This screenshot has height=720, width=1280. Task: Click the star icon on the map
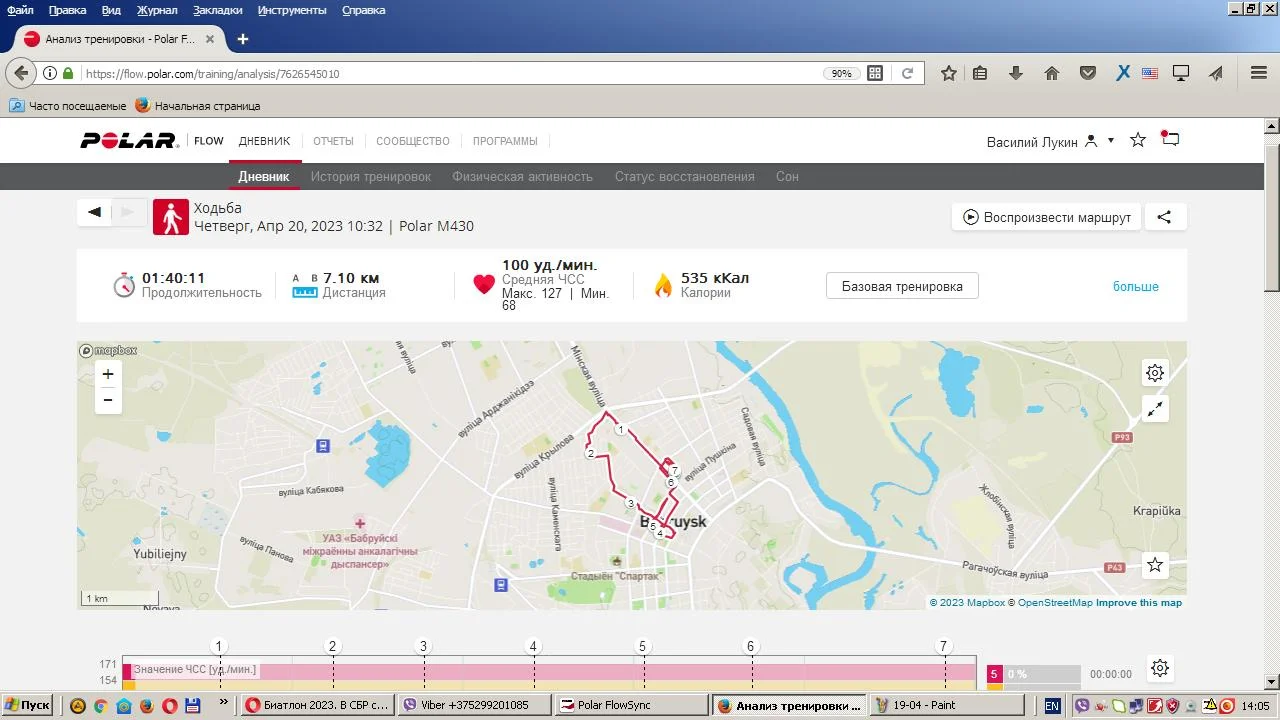click(1155, 566)
